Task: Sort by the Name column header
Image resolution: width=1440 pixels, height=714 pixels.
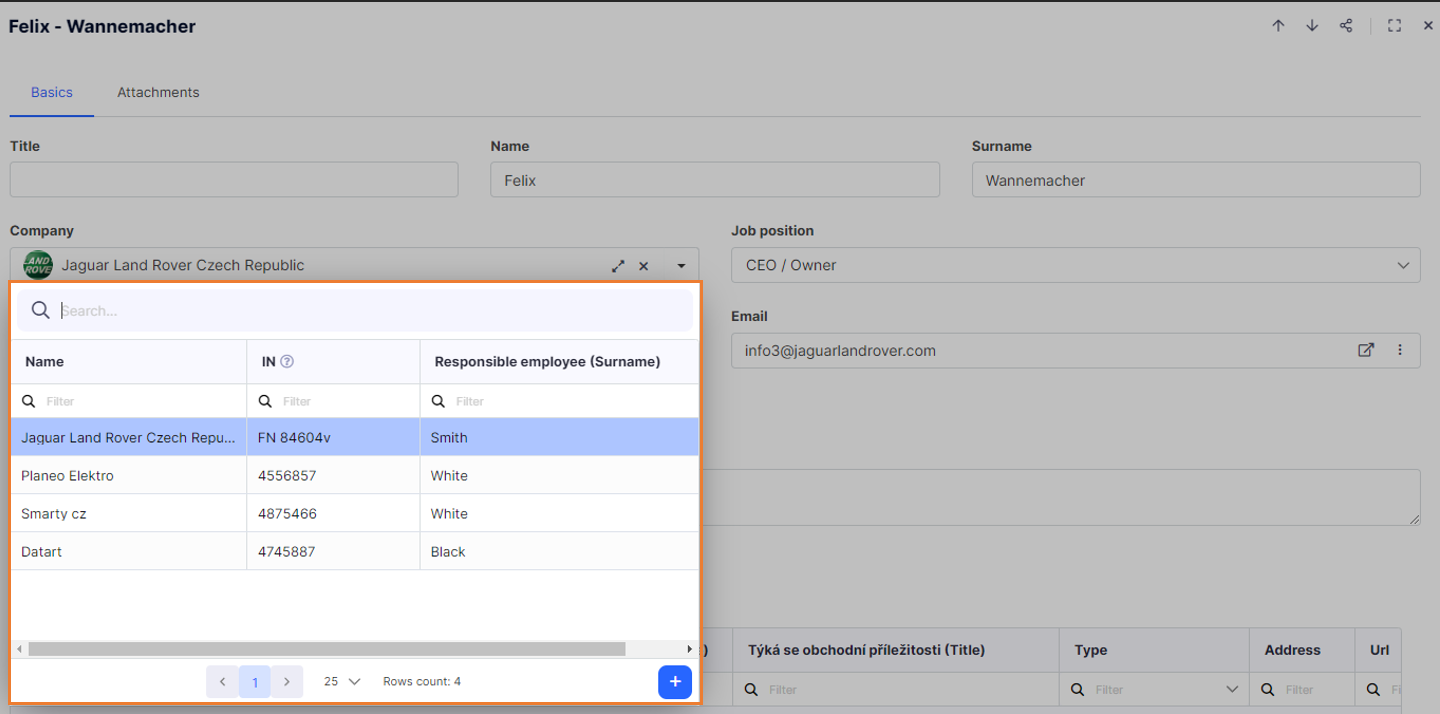Action: tap(129, 362)
